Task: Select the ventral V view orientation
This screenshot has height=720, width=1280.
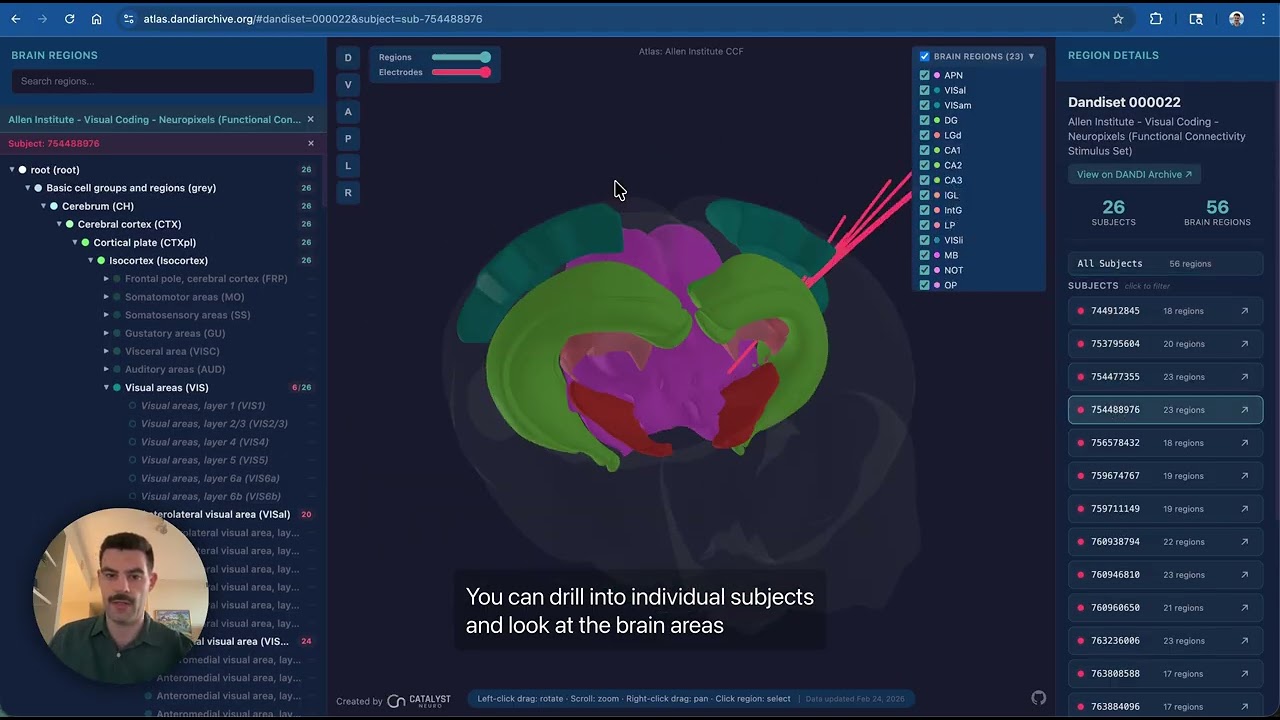Action: [x=348, y=84]
